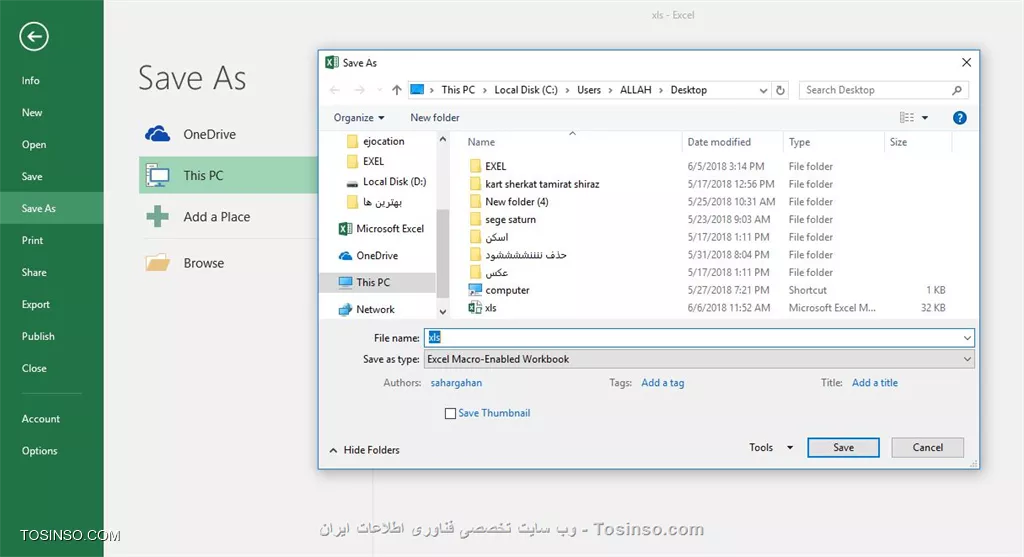The width and height of the screenshot is (1024, 557).
Task: Click the Add a tag link
Action: tap(663, 383)
